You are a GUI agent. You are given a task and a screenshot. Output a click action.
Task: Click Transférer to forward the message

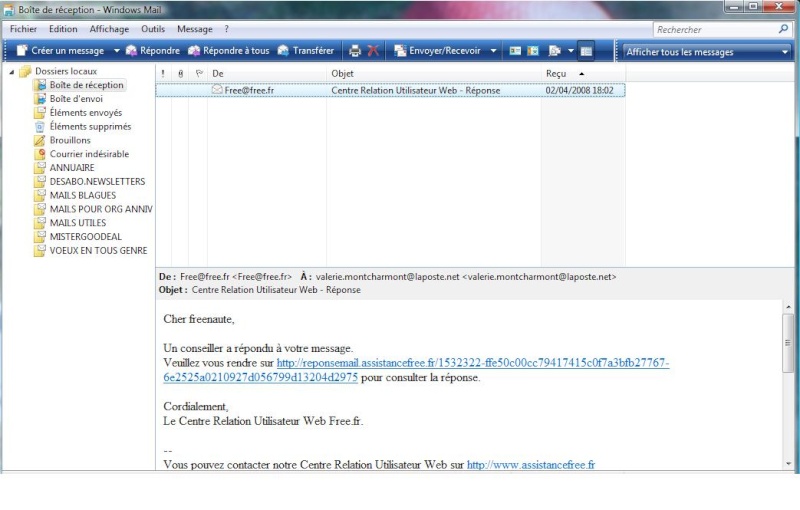tap(306, 50)
